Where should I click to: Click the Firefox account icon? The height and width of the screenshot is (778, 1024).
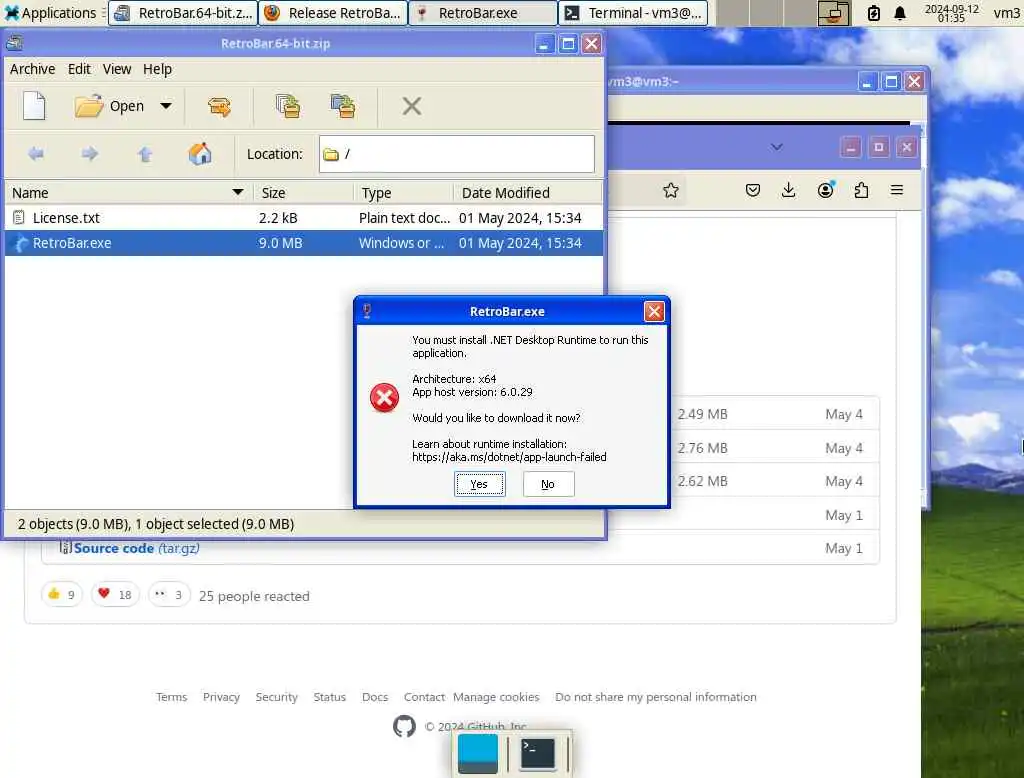click(825, 190)
